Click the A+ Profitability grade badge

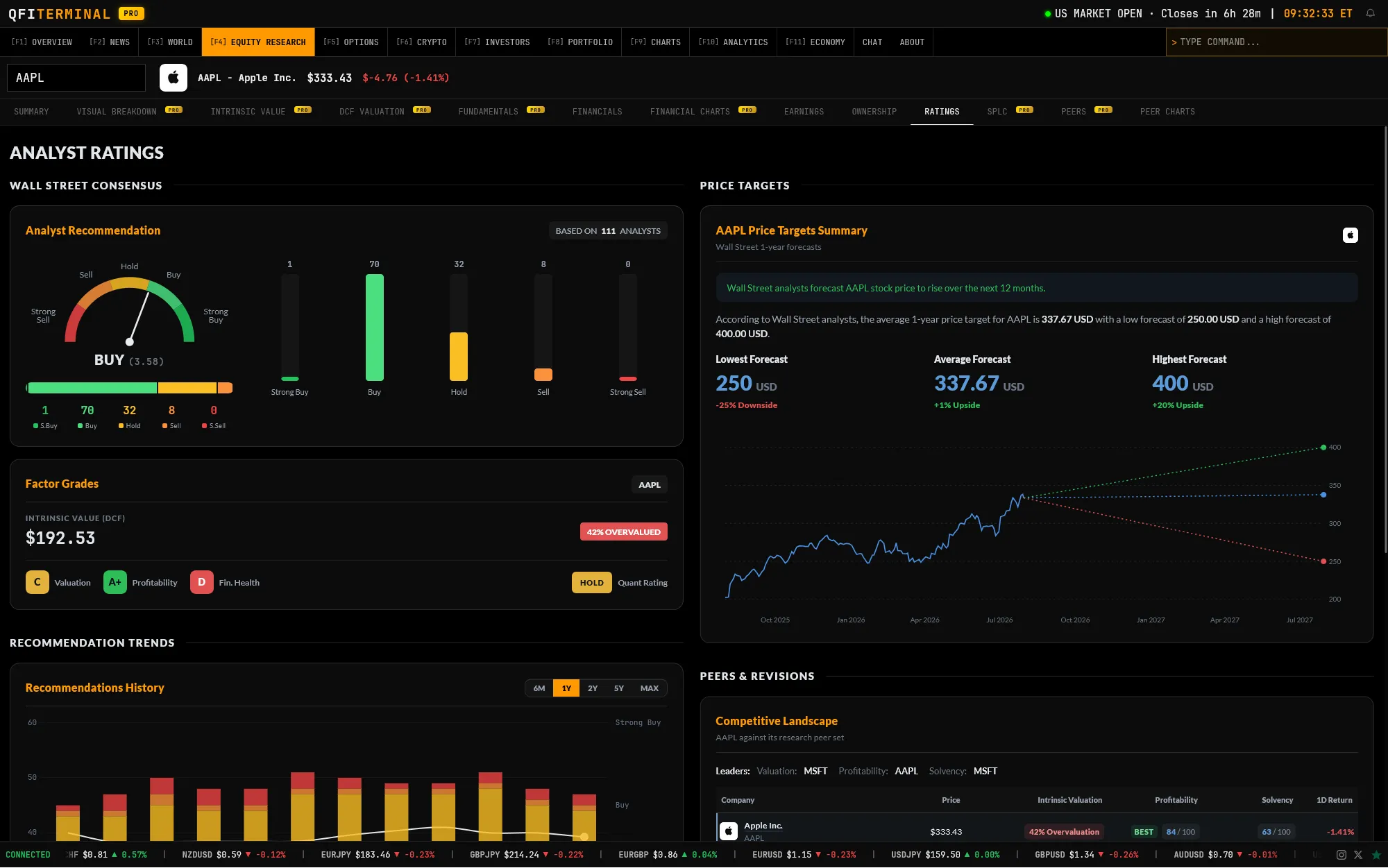pyautogui.click(x=115, y=582)
